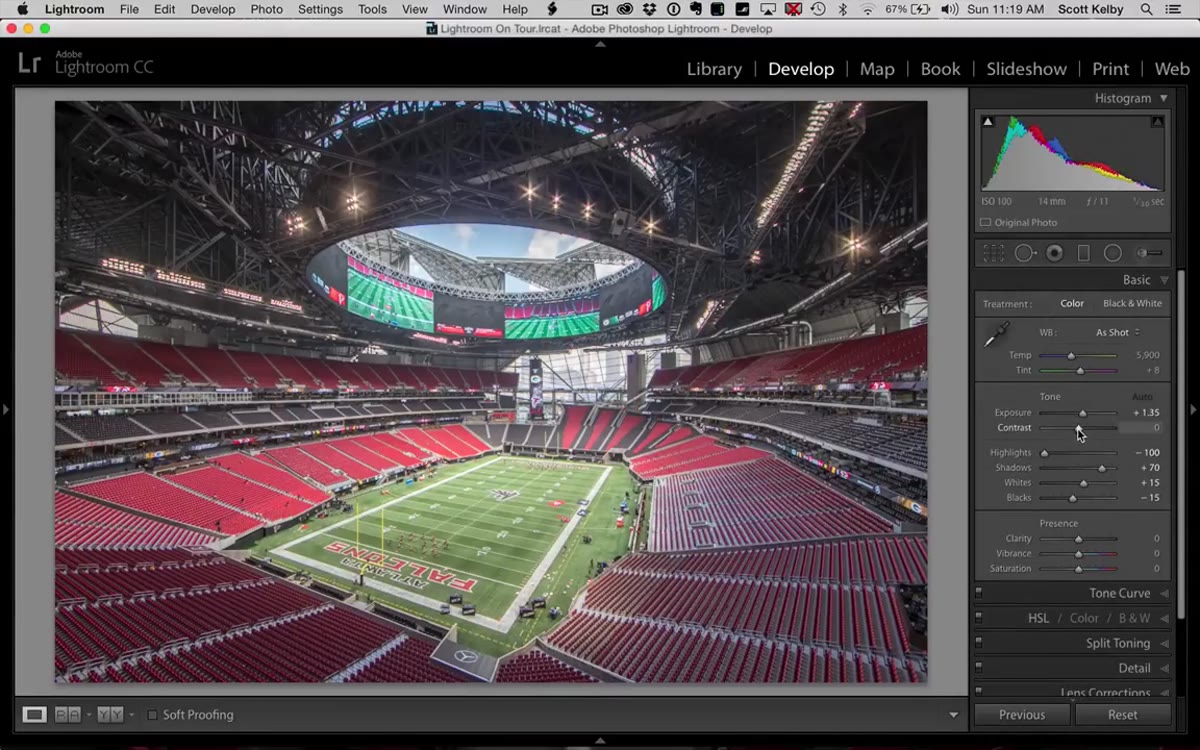Open the WB As Shot dropdown
1200x750 pixels.
(1117, 333)
